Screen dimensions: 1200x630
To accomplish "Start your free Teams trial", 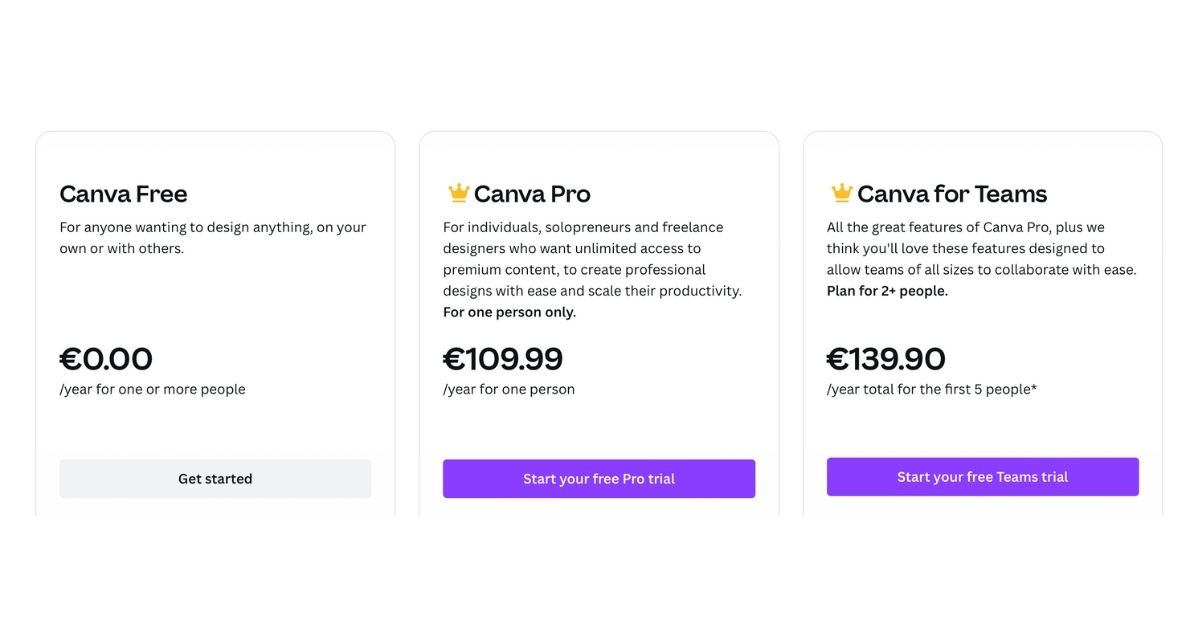I will point(982,476).
